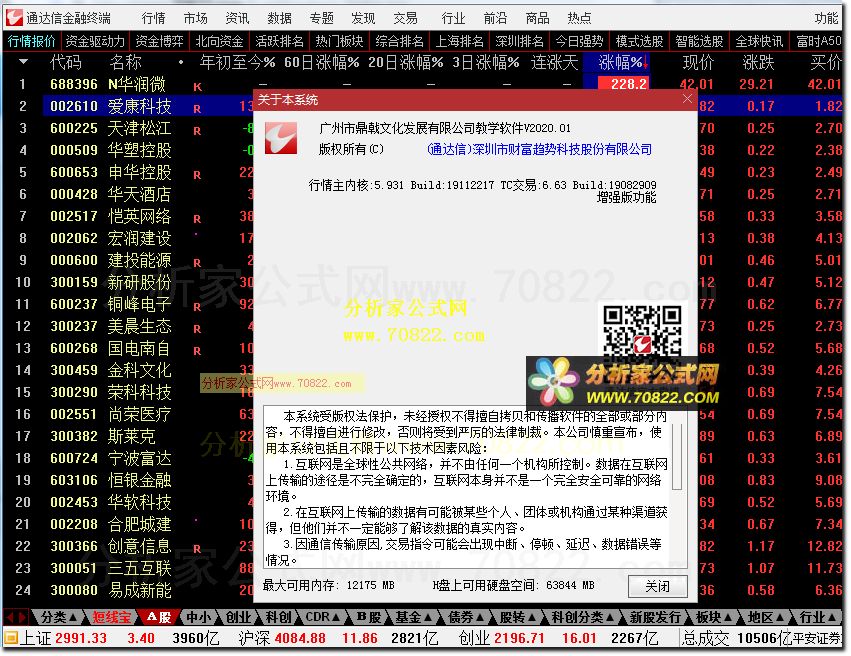Switch to 北向资金 tab

pyautogui.click(x=219, y=41)
